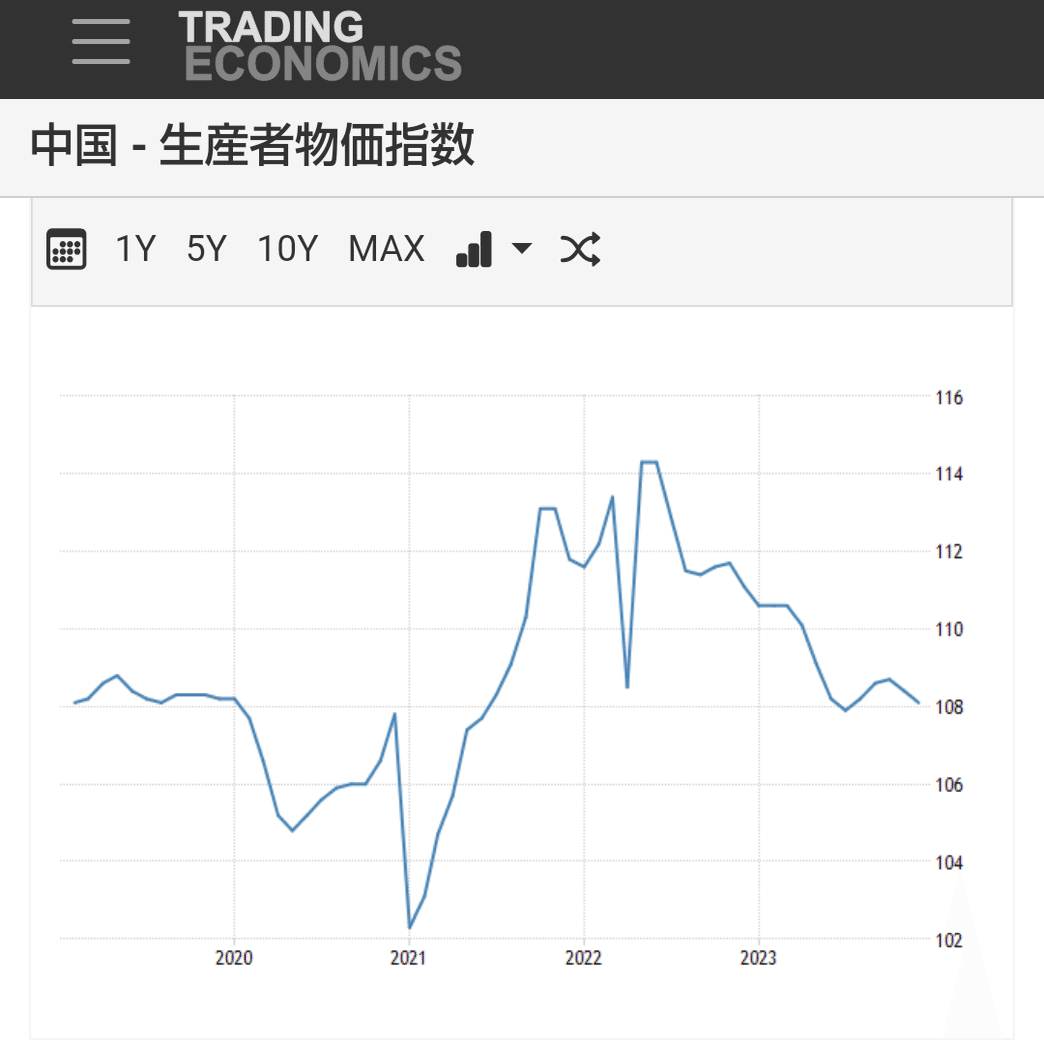Click the 102 y-axis label

click(x=949, y=941)
